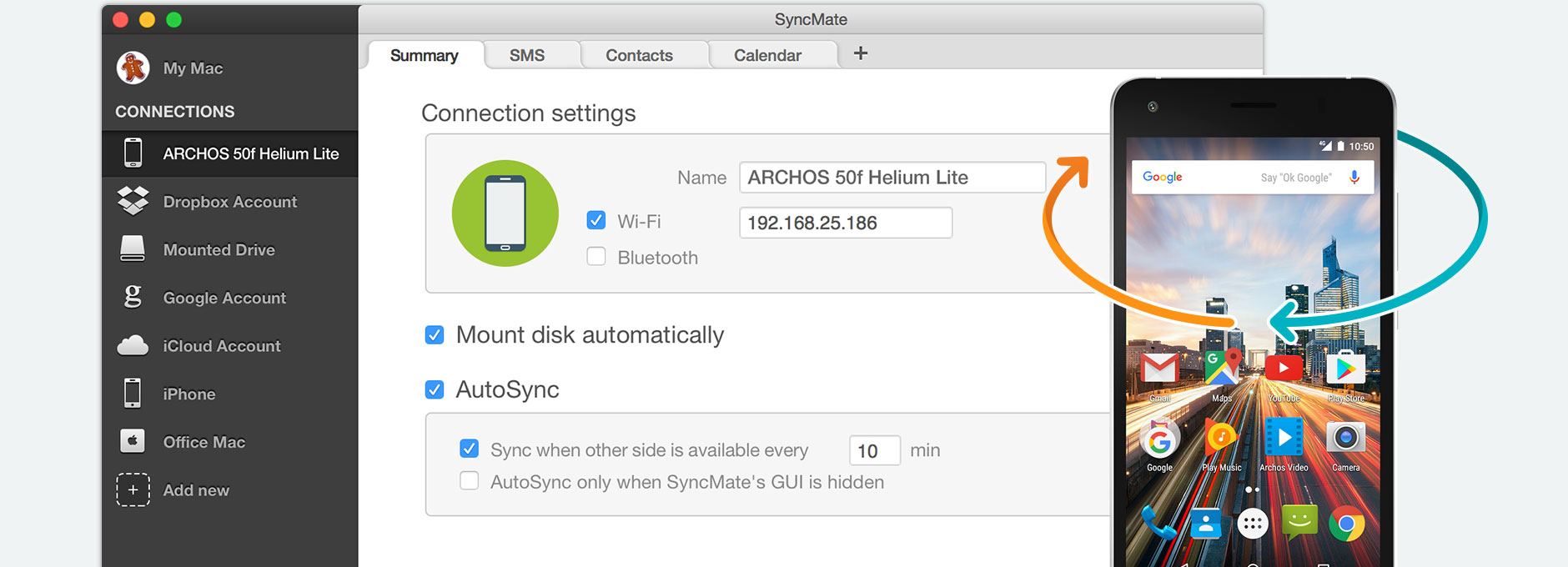Tap the Google voice search microphone
1568x567 pixels.
(x=1354, y=177)
